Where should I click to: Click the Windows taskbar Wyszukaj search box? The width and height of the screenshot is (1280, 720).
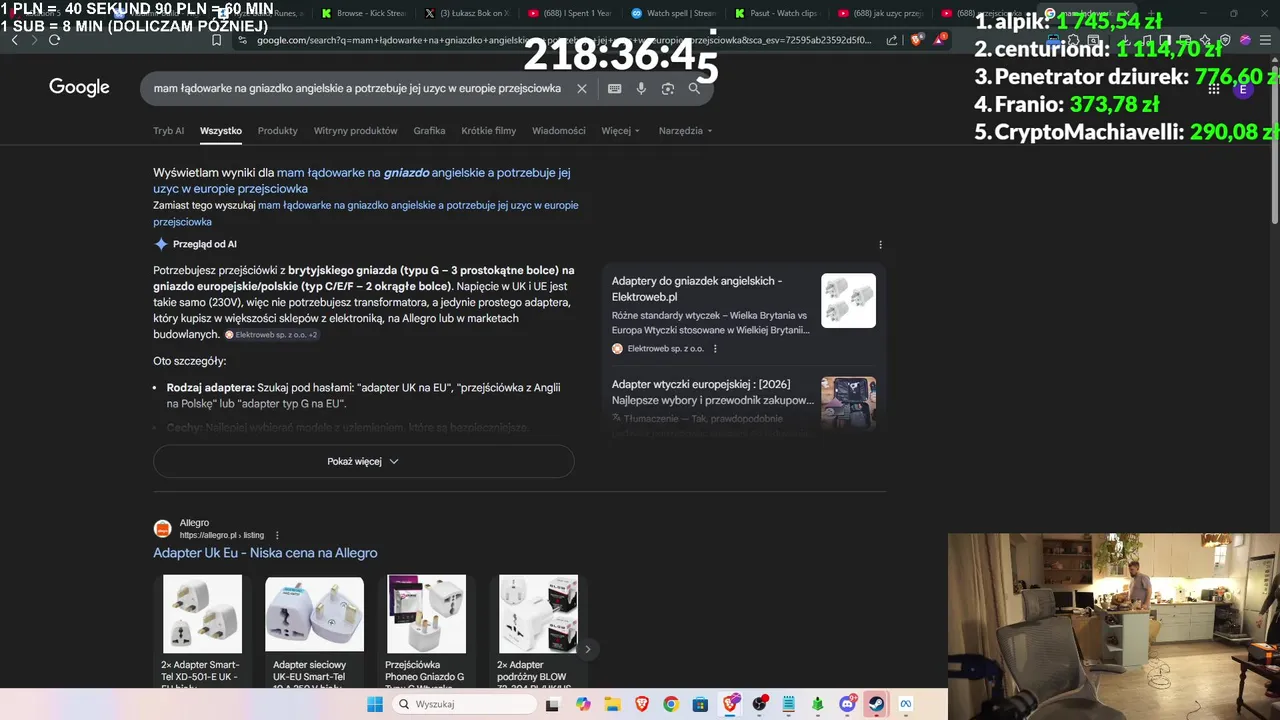click(x=464, y=704)
